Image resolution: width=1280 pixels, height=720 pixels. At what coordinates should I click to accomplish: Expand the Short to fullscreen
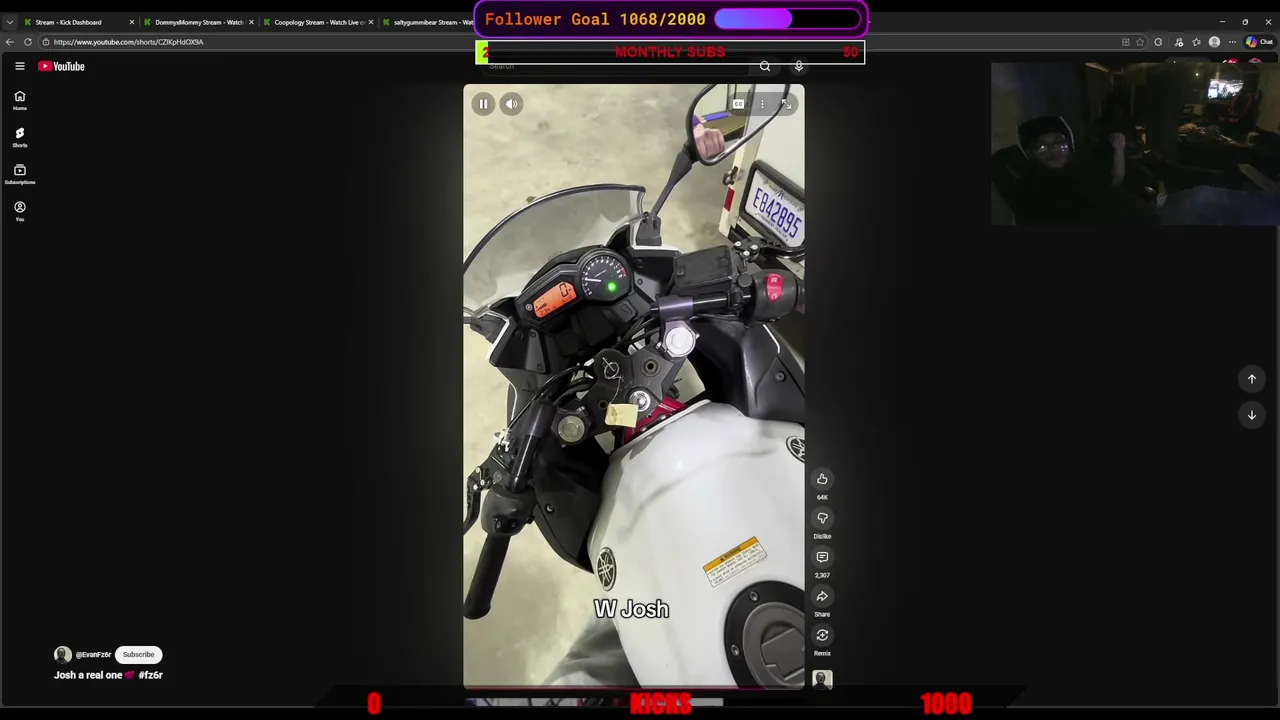point(786,104)
